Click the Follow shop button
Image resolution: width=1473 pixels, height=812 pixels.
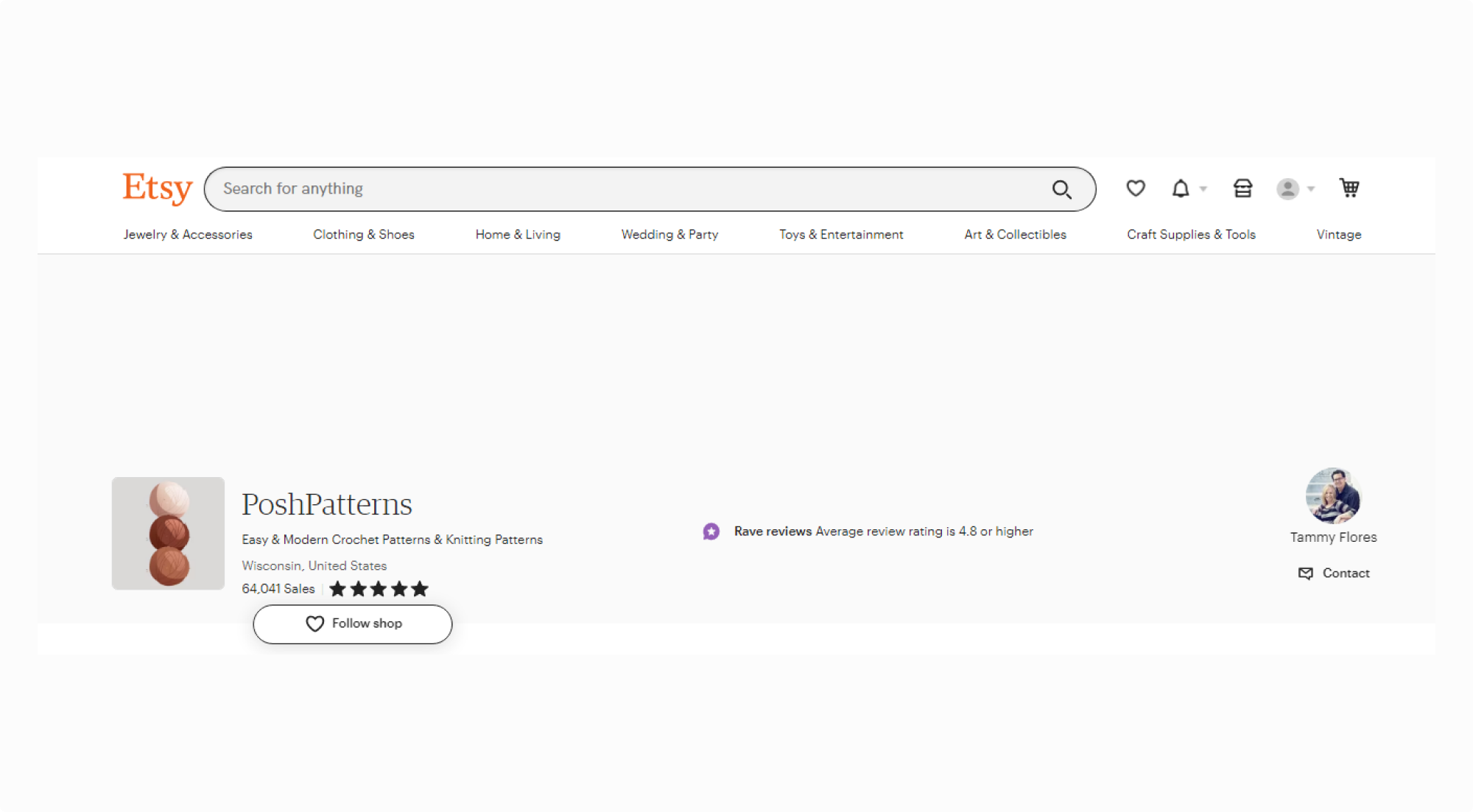coord(353,624)
